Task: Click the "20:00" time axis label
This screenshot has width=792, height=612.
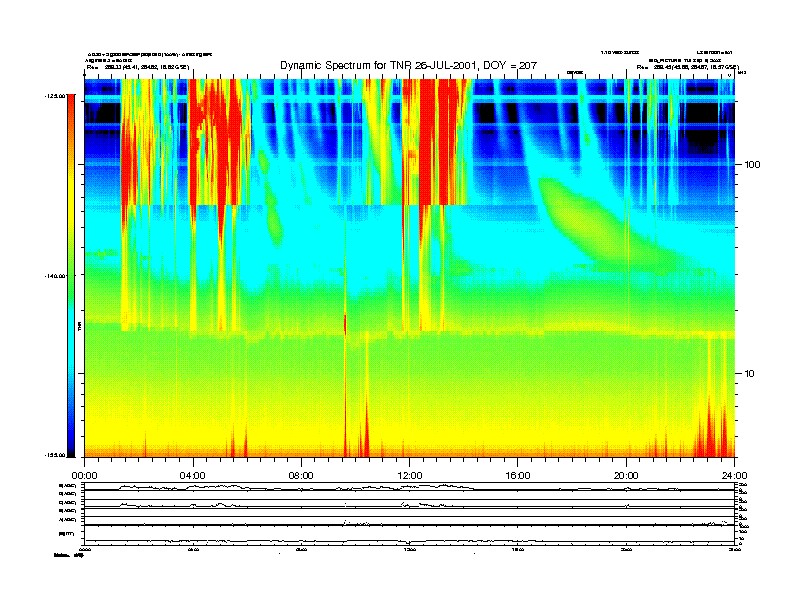Action: point(626,475)
